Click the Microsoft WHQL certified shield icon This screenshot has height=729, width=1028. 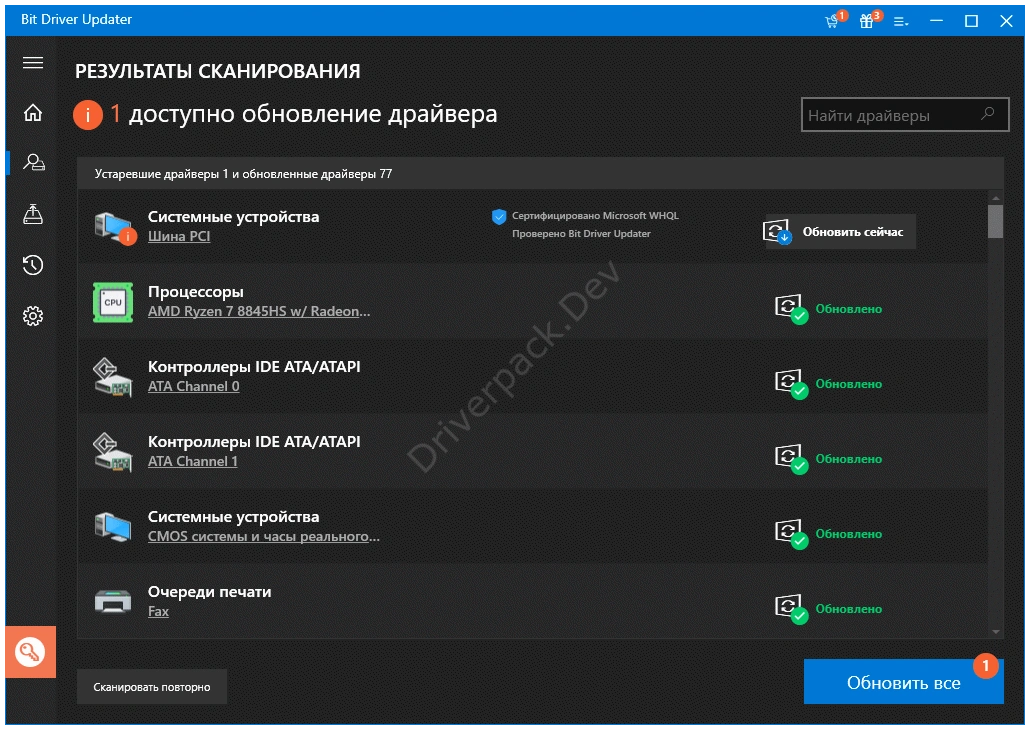(x=499, y=216)
